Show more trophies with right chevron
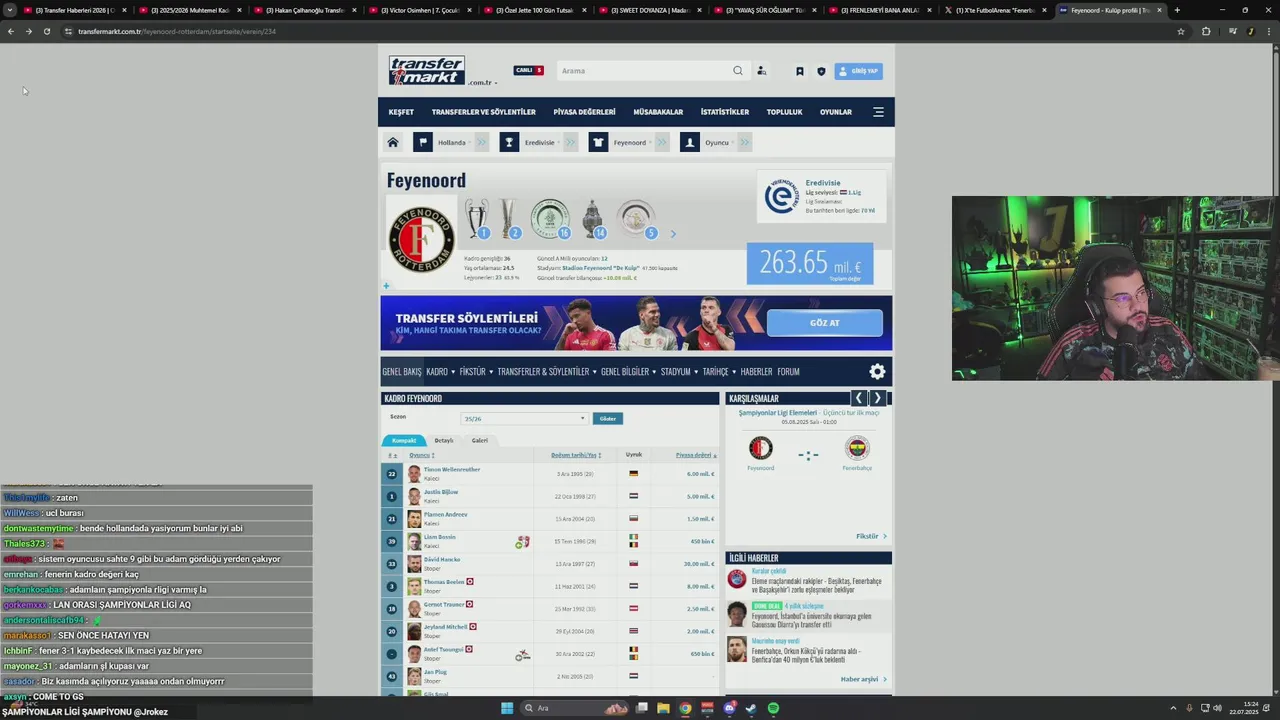The width and height of the screenshot is (1280, 720). pos(673,234)
